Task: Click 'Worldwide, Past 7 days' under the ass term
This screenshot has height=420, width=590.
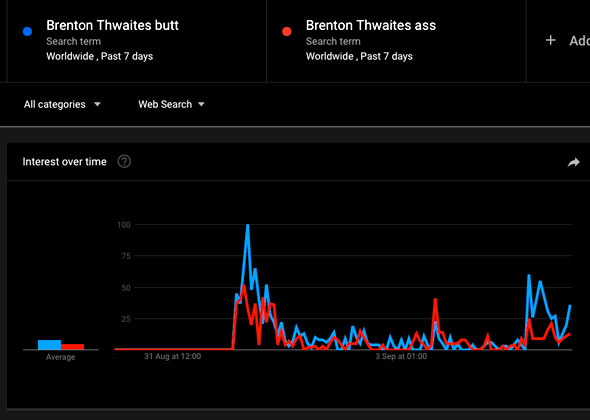Action: pos(359,56)
